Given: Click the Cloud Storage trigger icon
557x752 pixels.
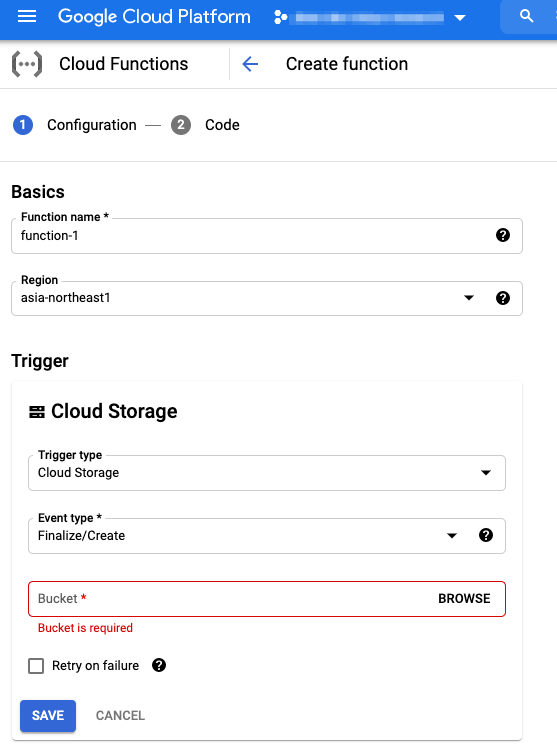Looking at the screenshot, I should pos(37,411).
